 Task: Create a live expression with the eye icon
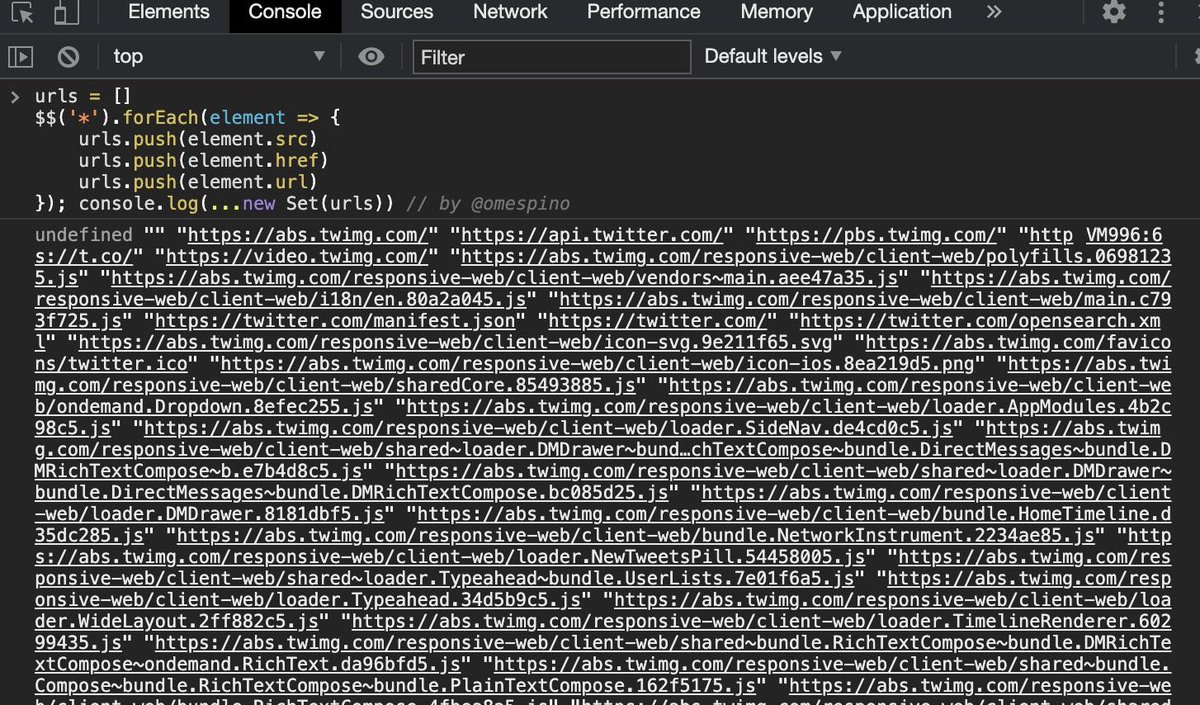[371, 57]
